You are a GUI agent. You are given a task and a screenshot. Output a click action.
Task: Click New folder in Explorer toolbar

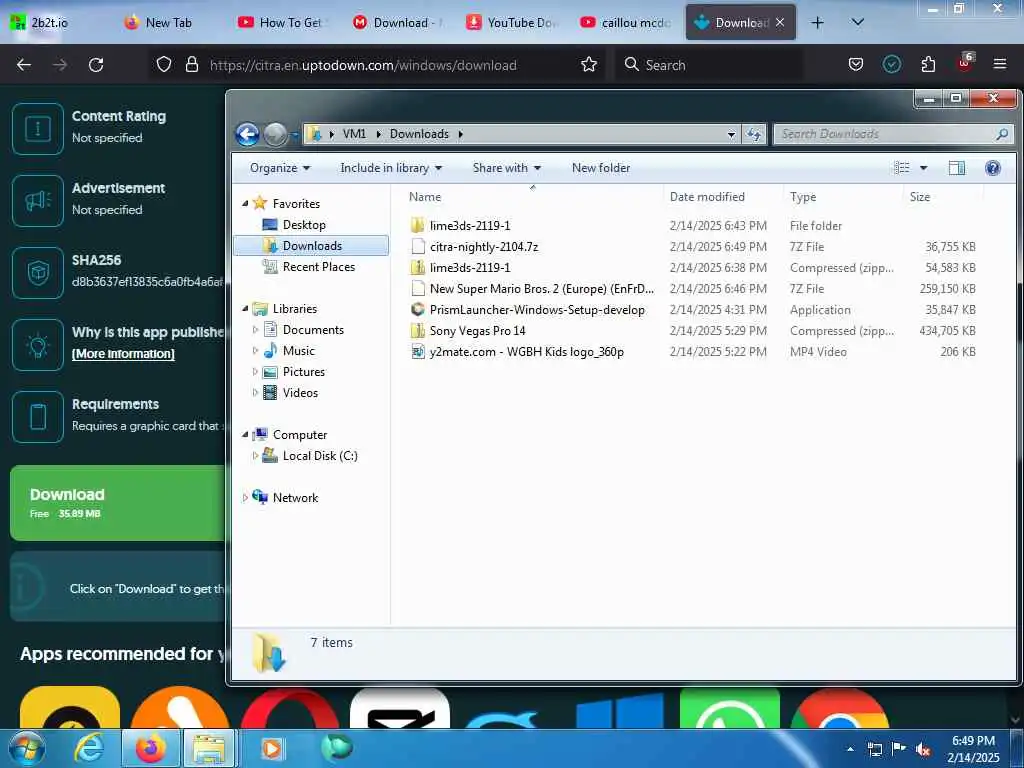pos(601,168)
